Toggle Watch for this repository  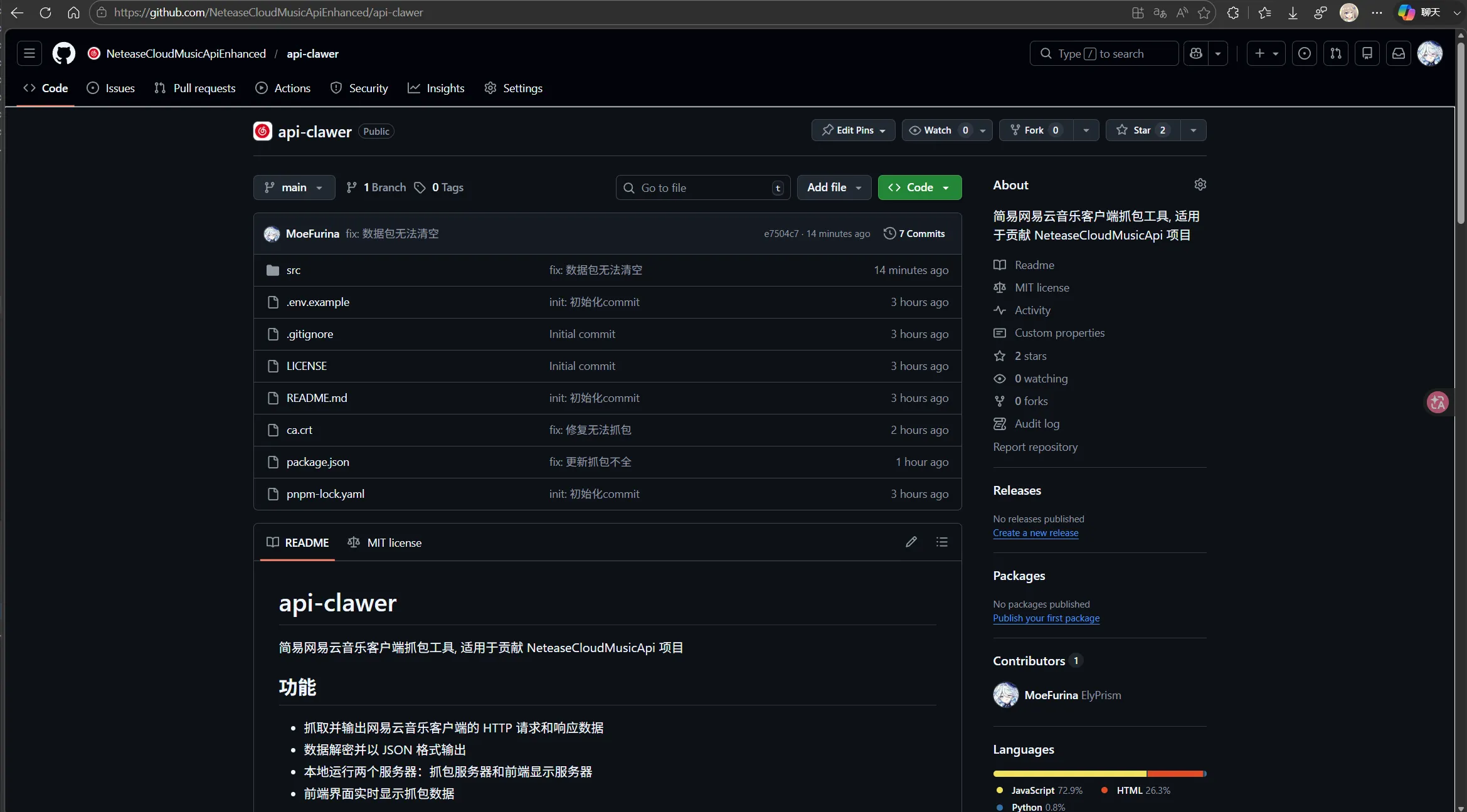coord(938,130)
